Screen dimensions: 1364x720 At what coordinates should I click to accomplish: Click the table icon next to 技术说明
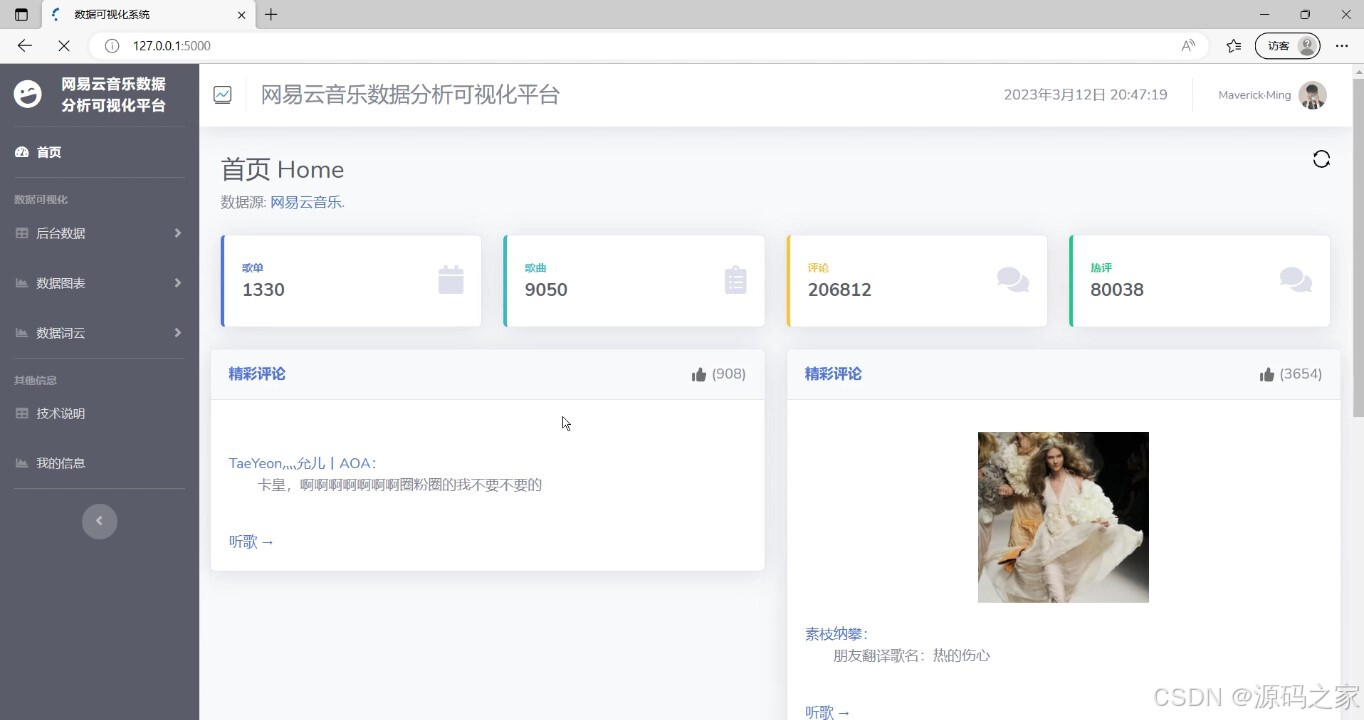[x=22, y=413]
